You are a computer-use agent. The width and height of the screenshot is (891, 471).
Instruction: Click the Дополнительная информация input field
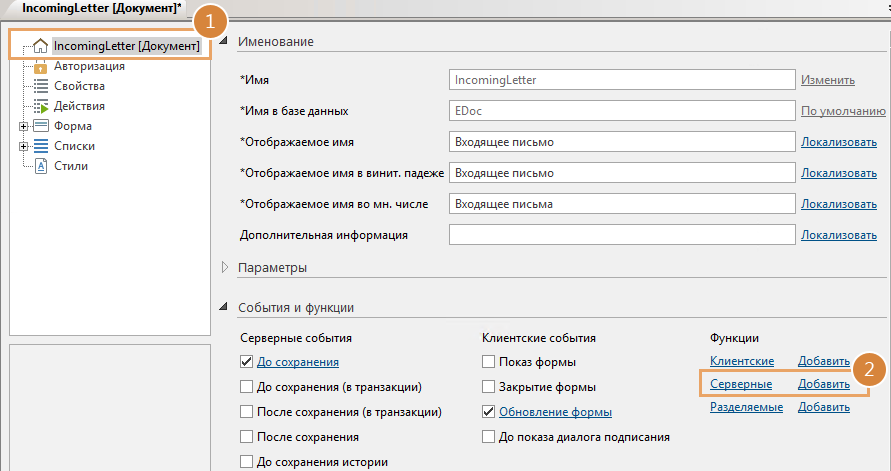pos(621,236)
